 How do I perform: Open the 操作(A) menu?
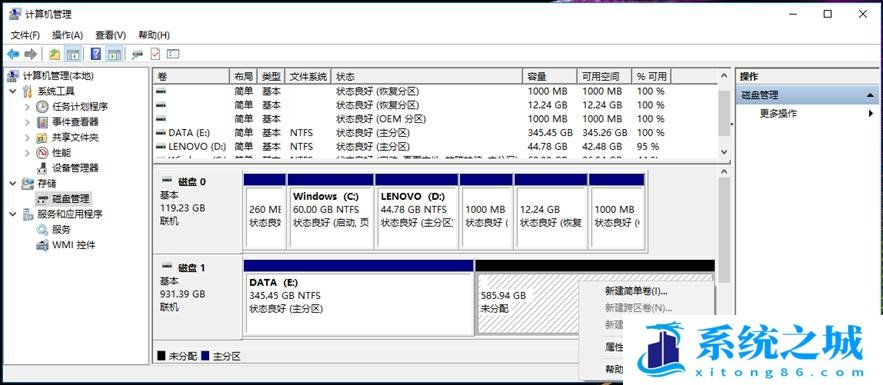coord(68,35)
